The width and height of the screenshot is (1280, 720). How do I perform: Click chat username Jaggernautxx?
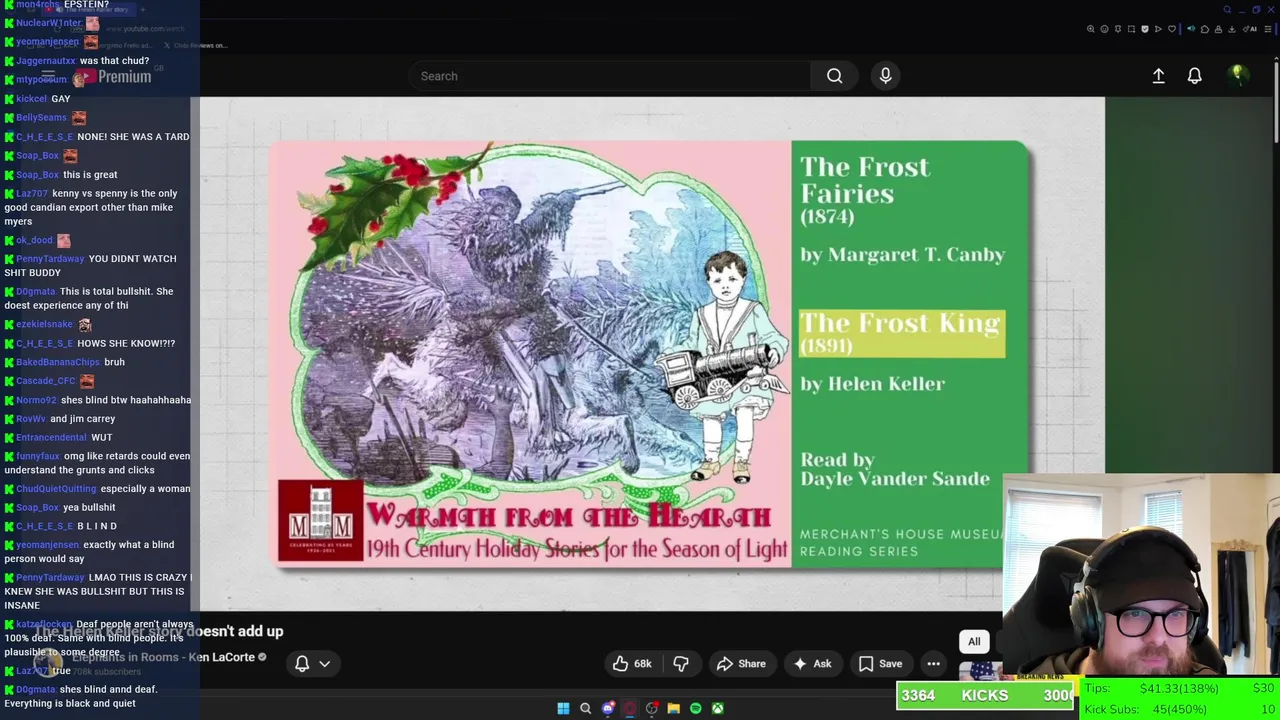pyautogui.click(x=46, y=61)
